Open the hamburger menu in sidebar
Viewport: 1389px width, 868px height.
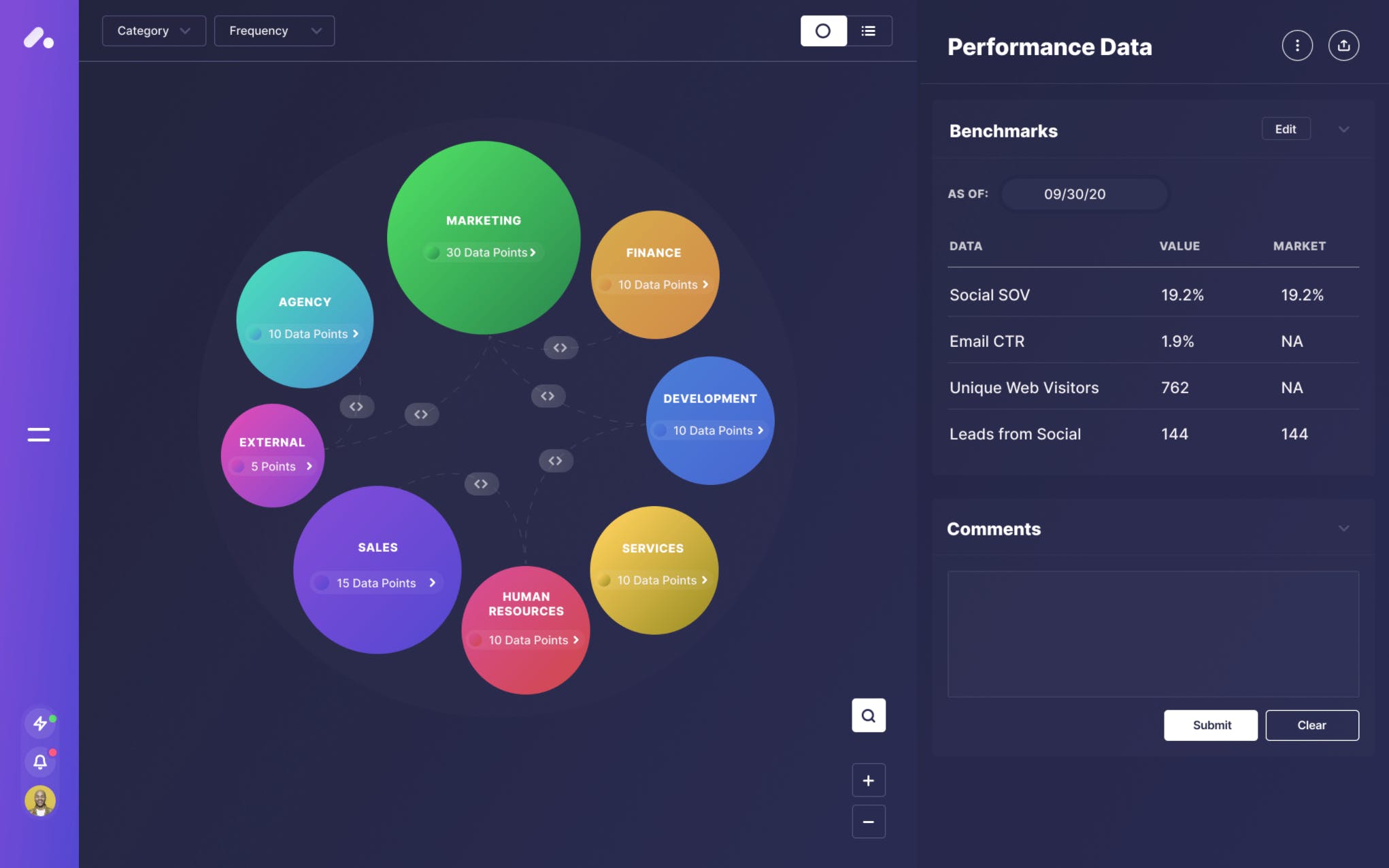coord(39,435)
